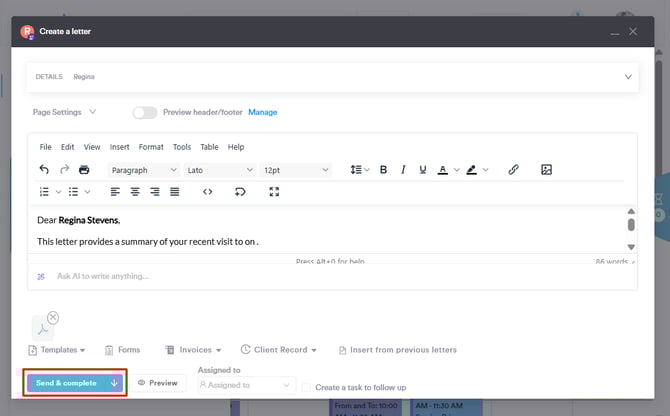670x416 pixels.
Task: Click the Manage link
Action: pos(262,112)
